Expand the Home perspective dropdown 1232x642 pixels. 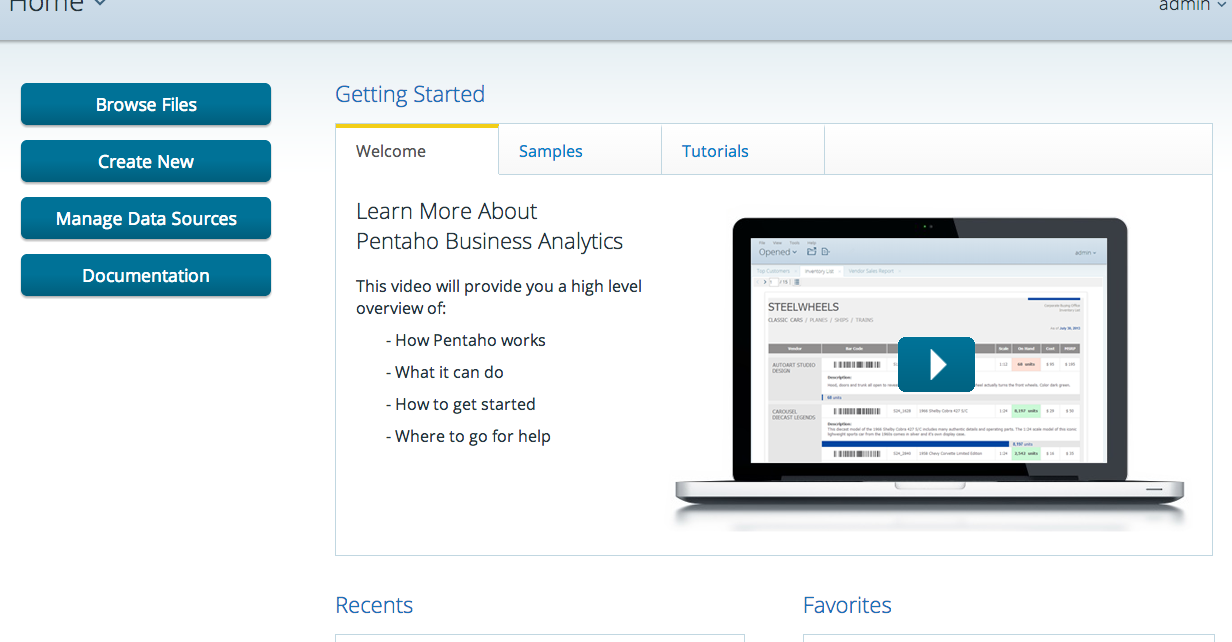click(58, 6)
